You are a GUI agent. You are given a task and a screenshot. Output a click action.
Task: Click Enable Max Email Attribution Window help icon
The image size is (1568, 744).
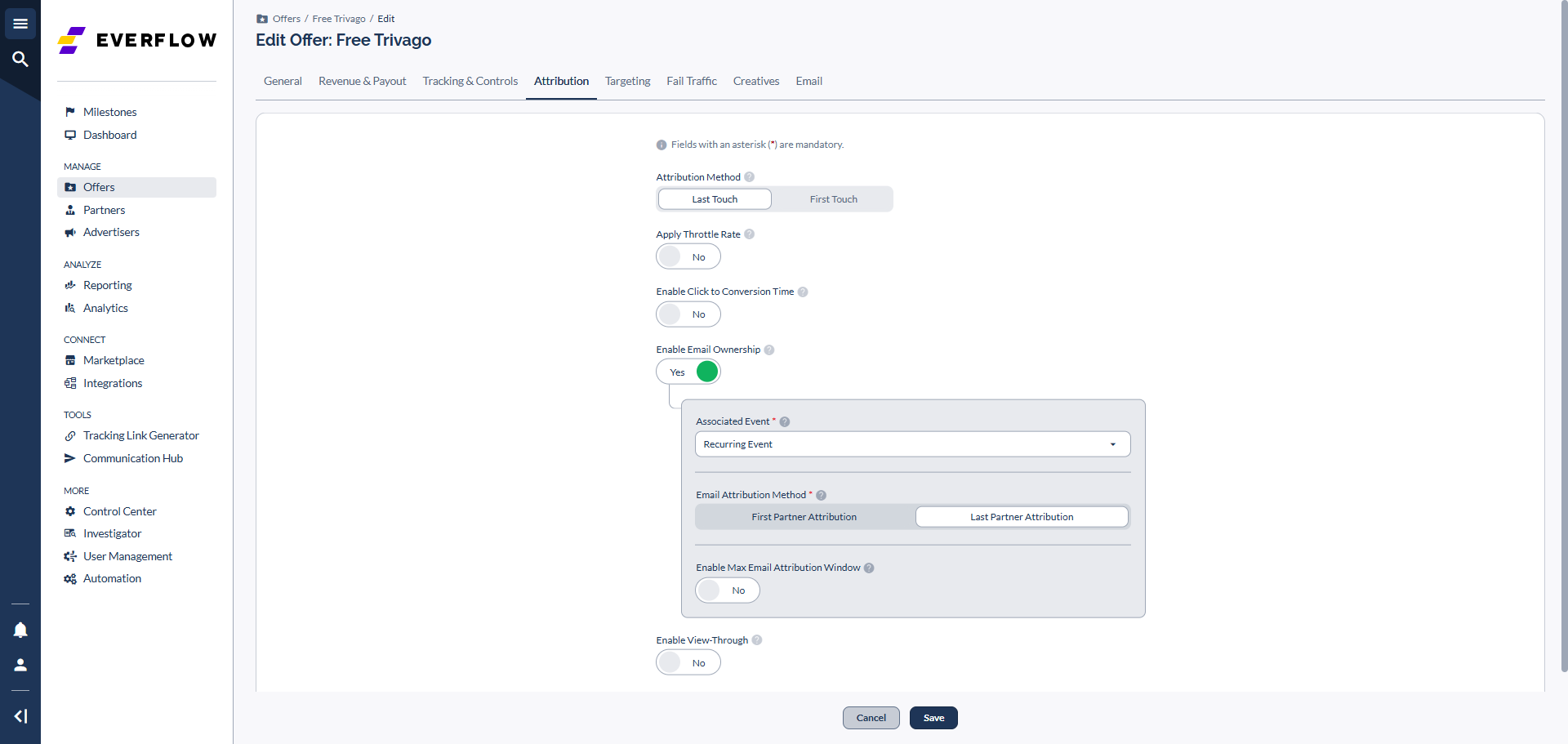tap(869, 568)
